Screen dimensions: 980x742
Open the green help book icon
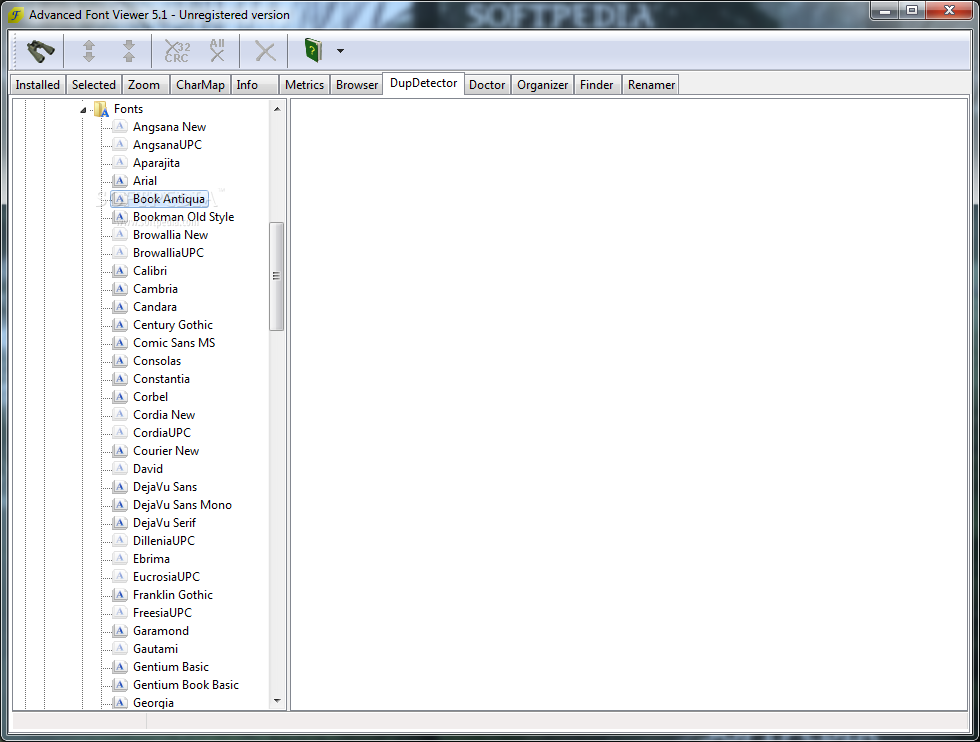click(313, 51)
